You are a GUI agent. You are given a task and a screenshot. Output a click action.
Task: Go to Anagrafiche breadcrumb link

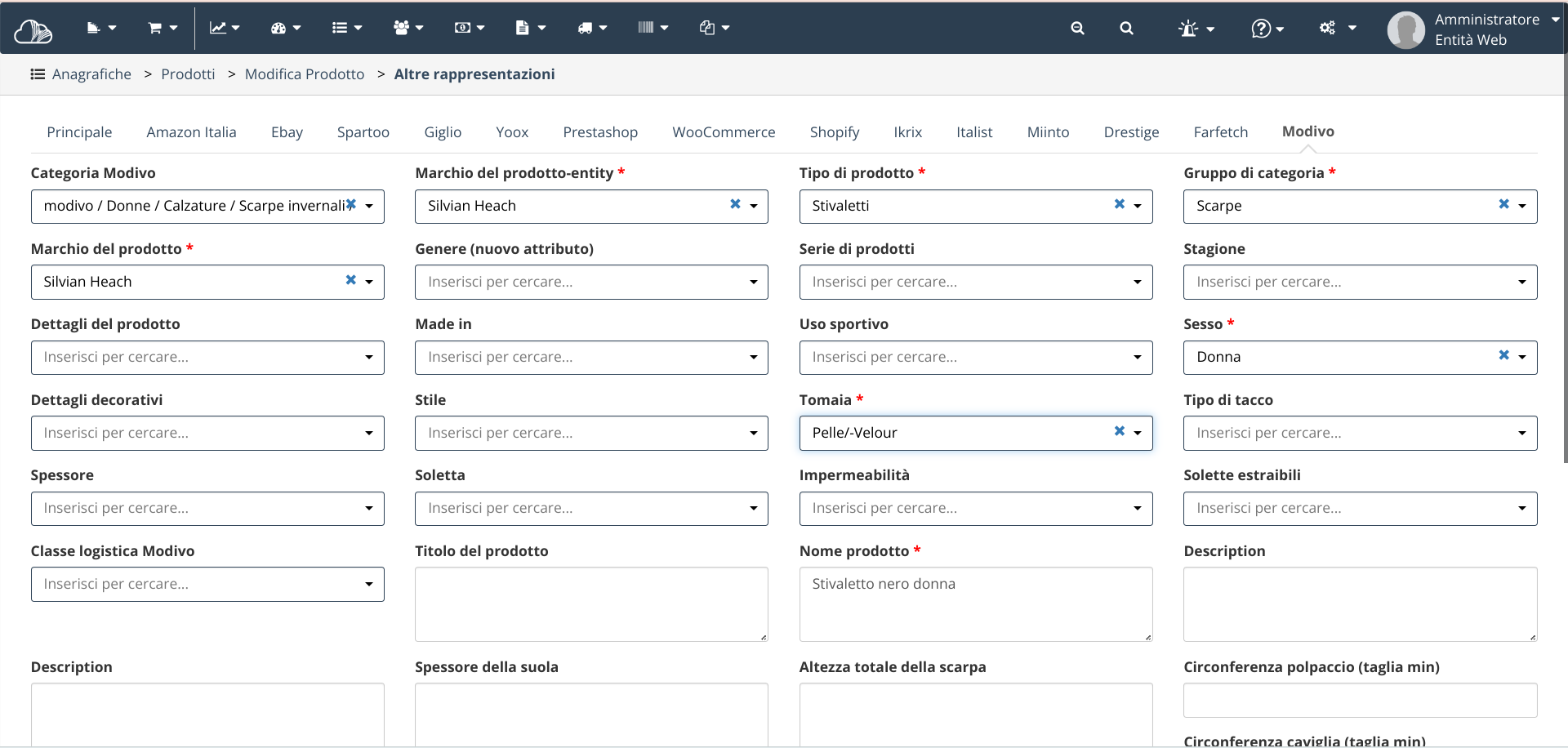point(91,74)
